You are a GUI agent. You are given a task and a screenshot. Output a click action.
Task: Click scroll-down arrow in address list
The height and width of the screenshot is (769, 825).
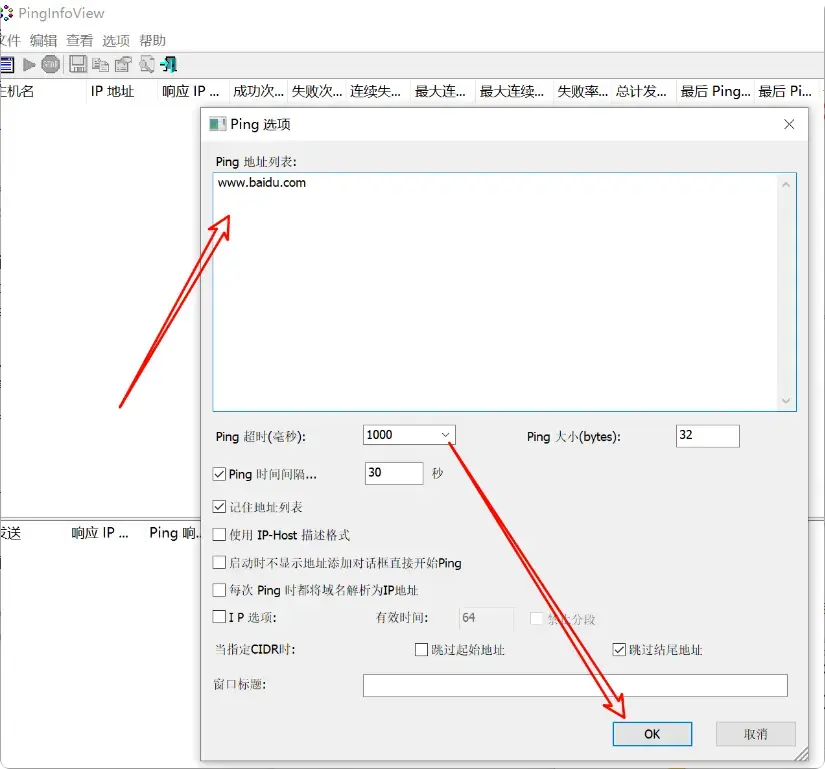point(787,401)
